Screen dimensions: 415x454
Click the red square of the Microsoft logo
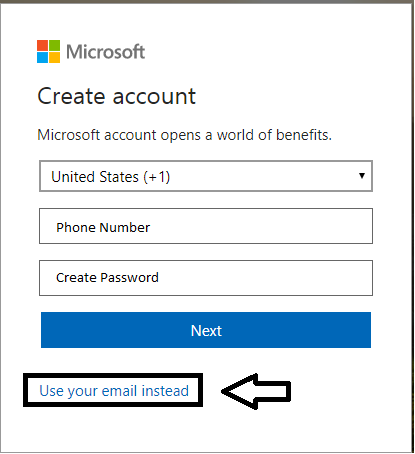42,45
